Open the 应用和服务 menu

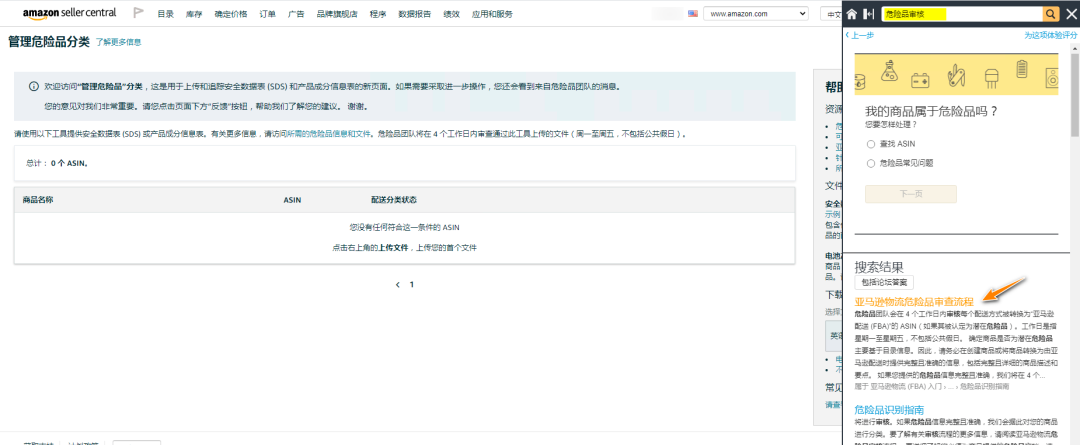point(492,14)
